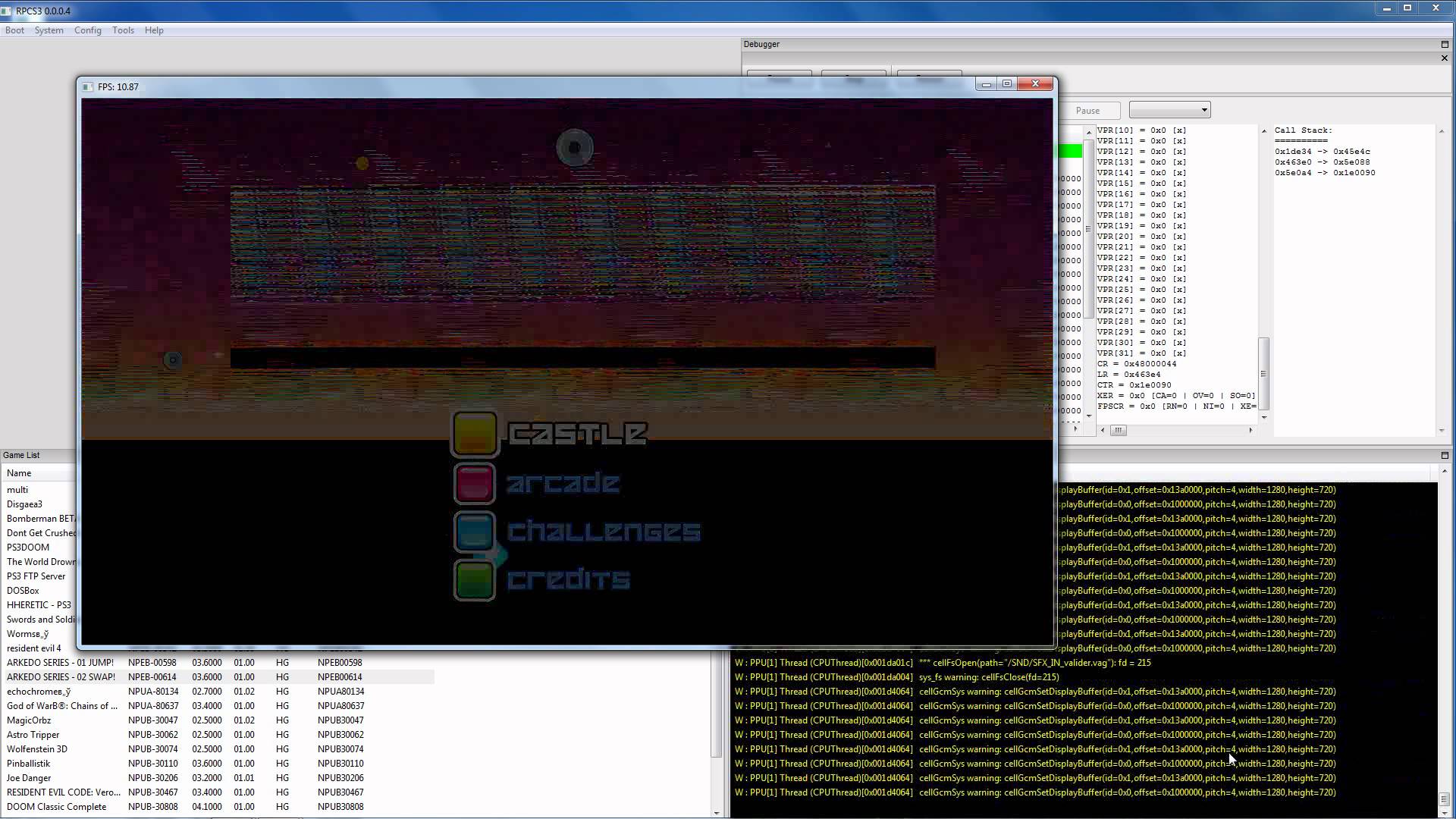The height and width of the screenshot is (819, 1456).
Task: Click the VPR[31] = 0x0 register line
Action: click(1141, 353)
